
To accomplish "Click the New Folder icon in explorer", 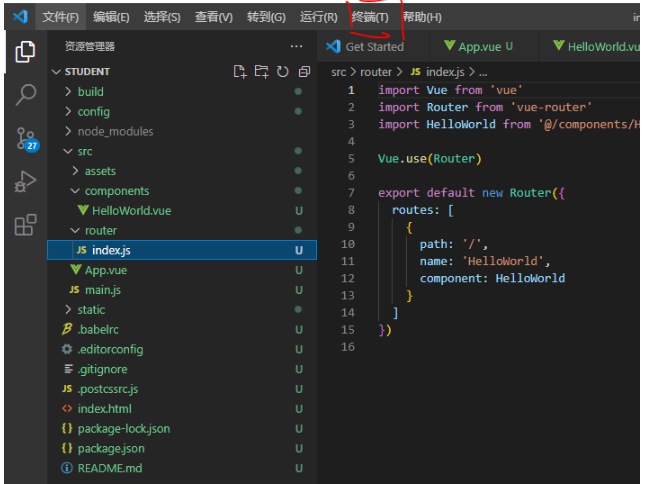I will [x=261, y=72].
